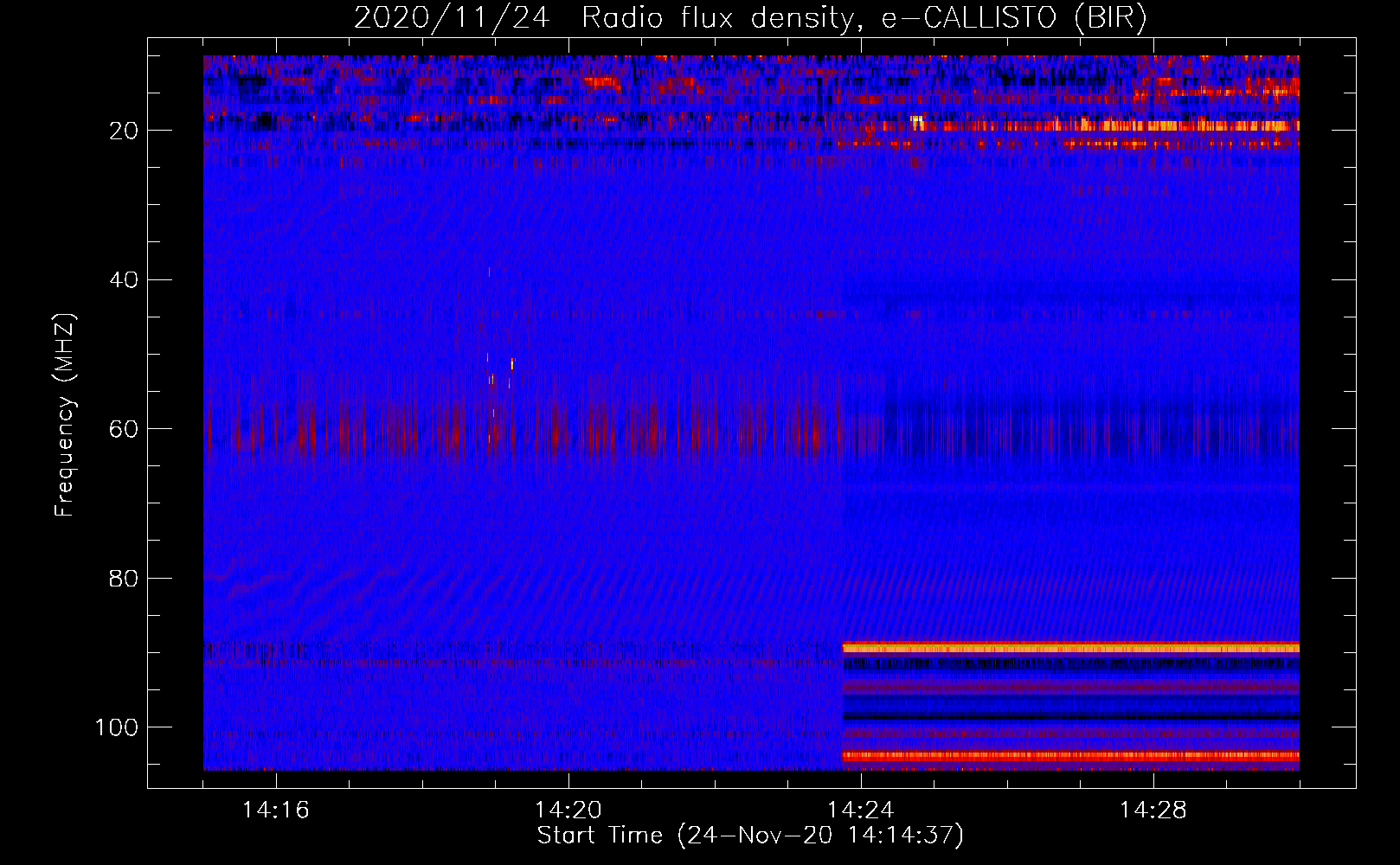
Task: Click the bright orange band near 90 MHz
Action: click(x=1071, y=647)
